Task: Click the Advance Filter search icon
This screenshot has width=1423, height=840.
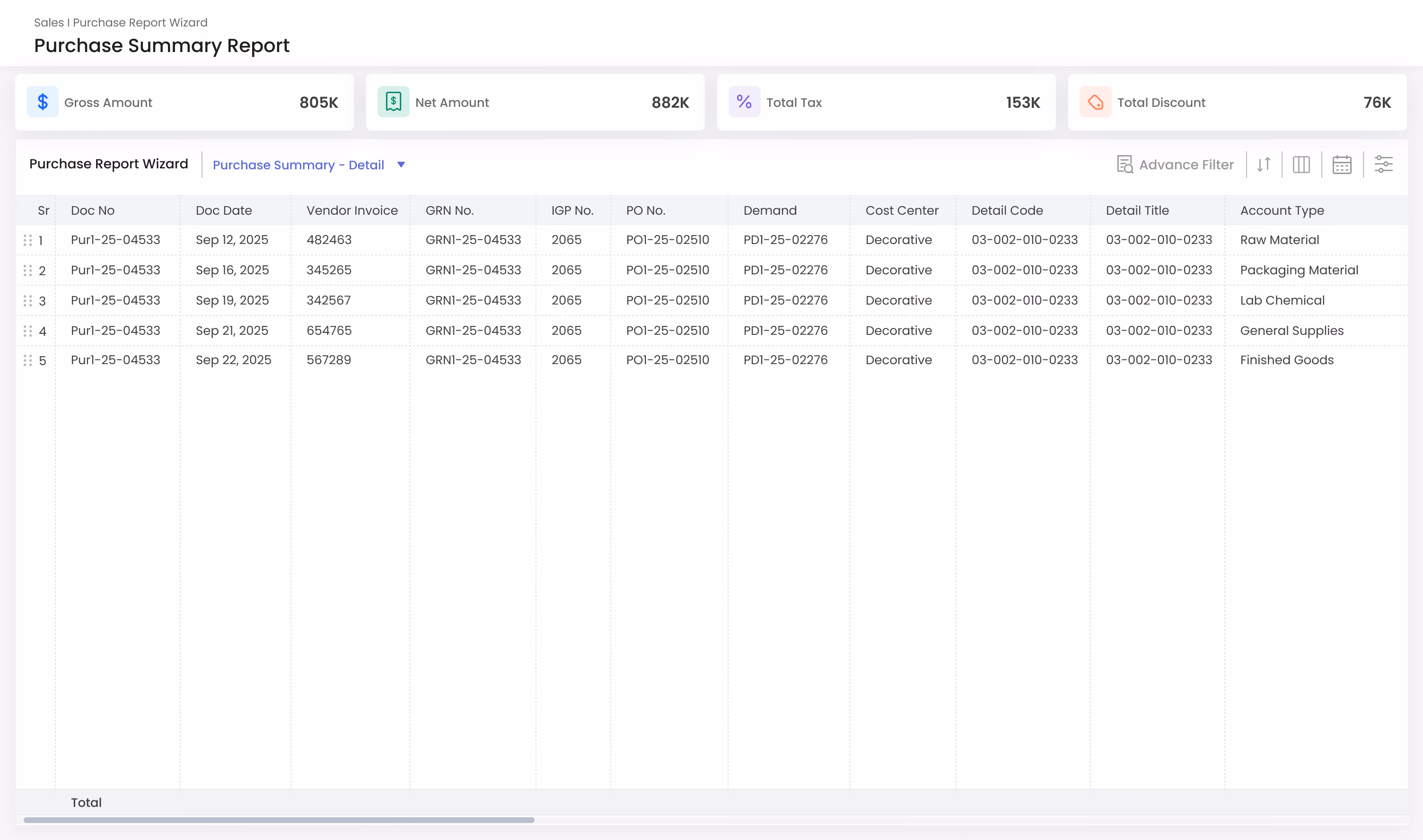Action: [x=1124, y=165]
